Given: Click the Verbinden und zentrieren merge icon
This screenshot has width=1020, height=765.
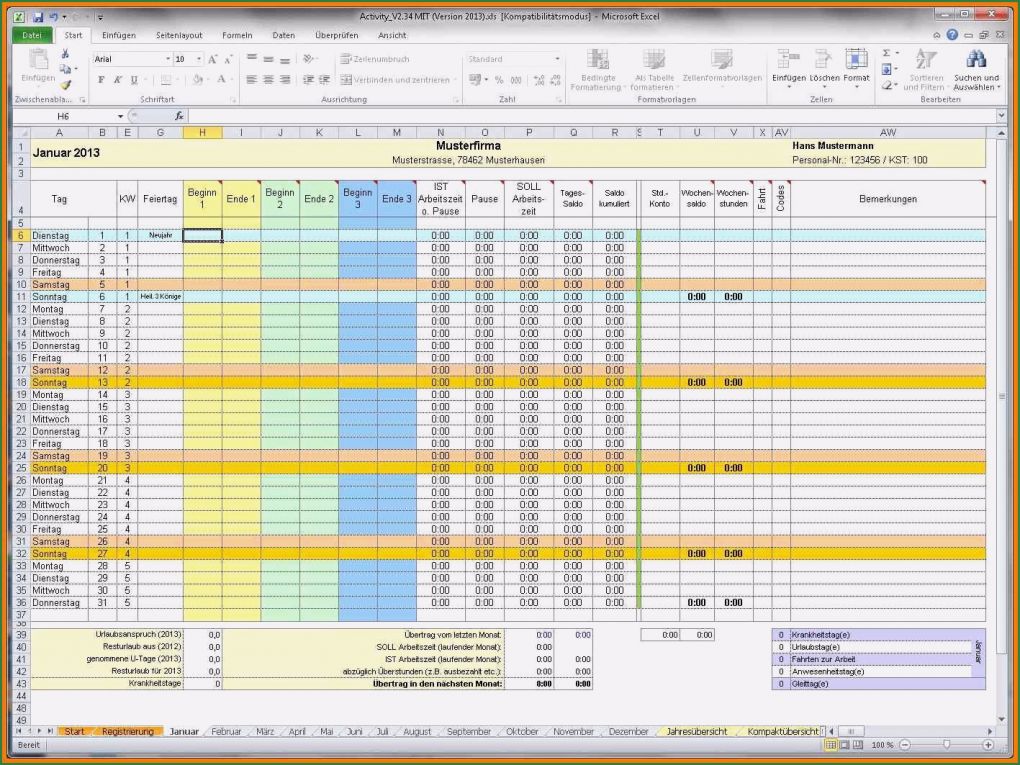Looking at the screenshot, I should tap(345, 79).
